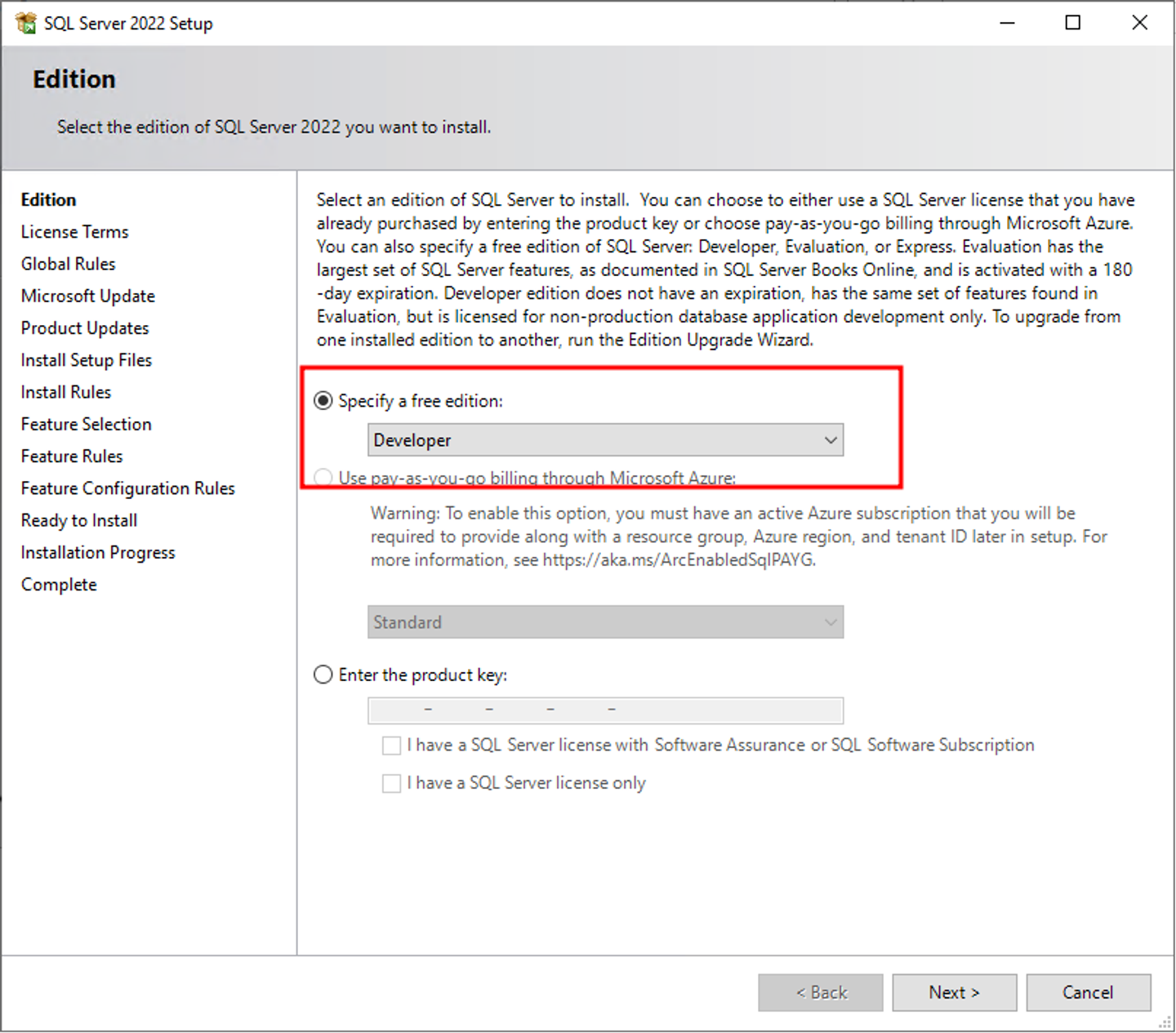Viewport: 1176px width, 1033px height.
Task: Click the Next > button
Action: point(954,992)
